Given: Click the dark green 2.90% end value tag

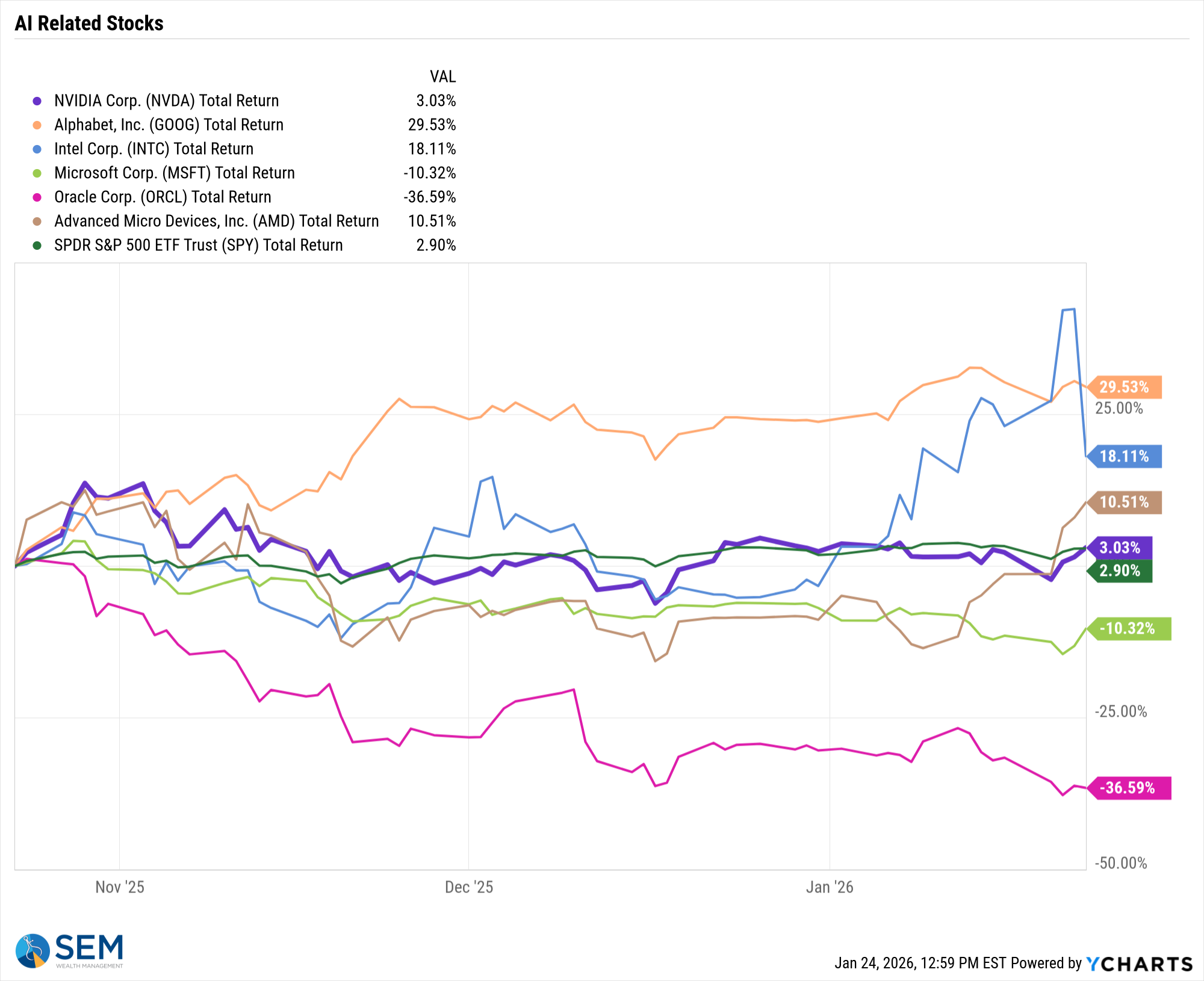Looking at the screenshot, I should 1121,571.
